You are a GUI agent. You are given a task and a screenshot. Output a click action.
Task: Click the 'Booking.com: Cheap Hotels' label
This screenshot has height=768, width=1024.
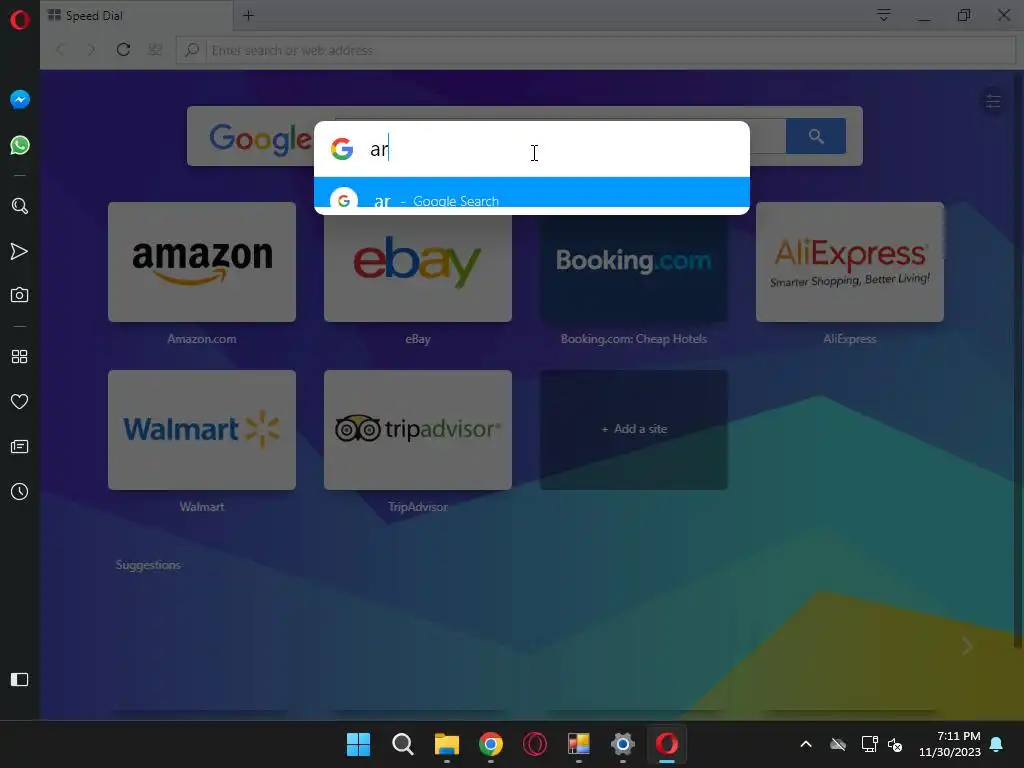(x=634, y=339)
